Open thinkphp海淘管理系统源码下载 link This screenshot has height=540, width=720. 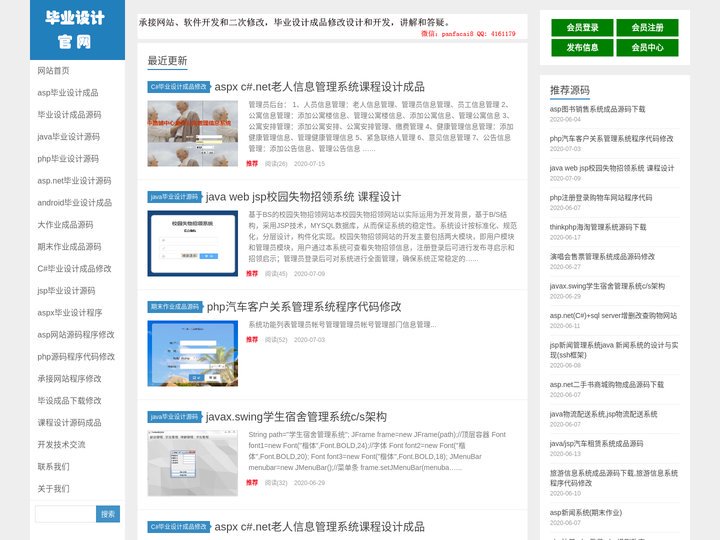(x=598, y=227)
